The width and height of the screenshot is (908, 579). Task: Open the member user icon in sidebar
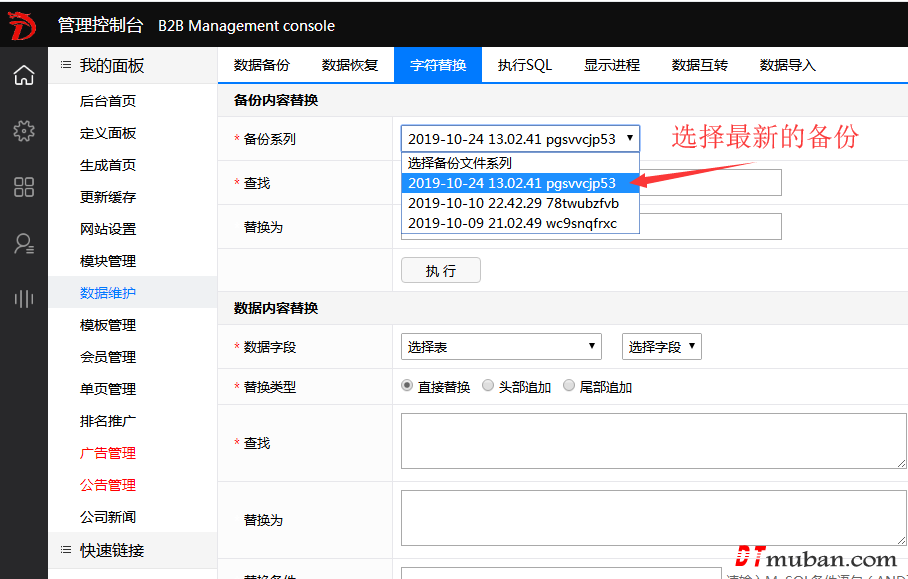point(23,243)
